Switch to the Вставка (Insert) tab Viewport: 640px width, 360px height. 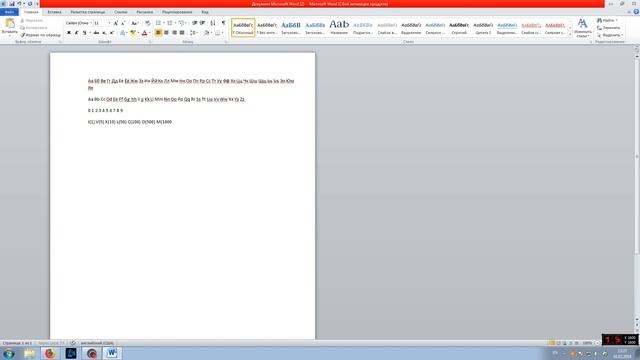[54, 12]
